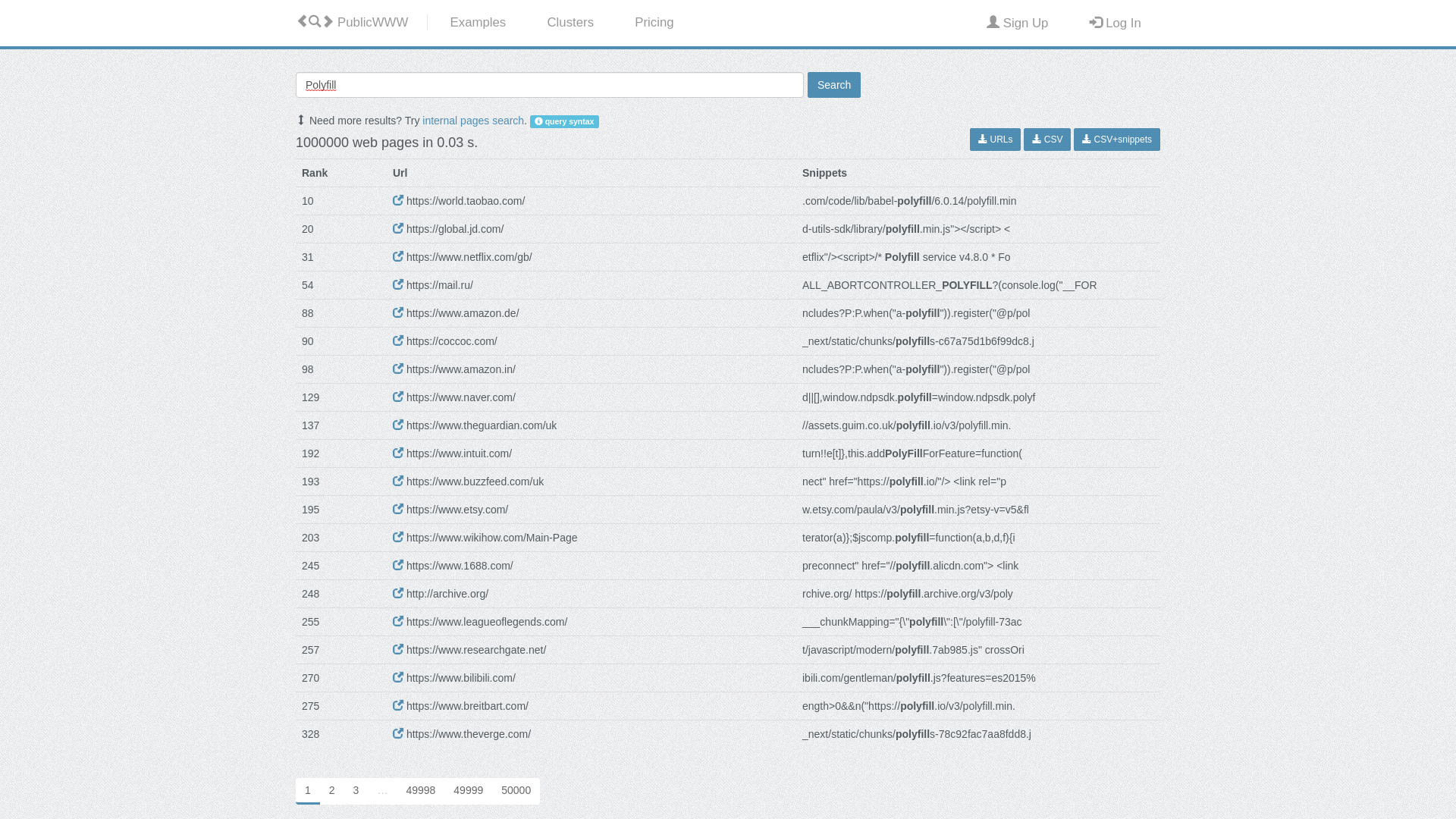Open external link icon for theverge.com
This screenshot has width=1456, height=819.
coord(398,734)
